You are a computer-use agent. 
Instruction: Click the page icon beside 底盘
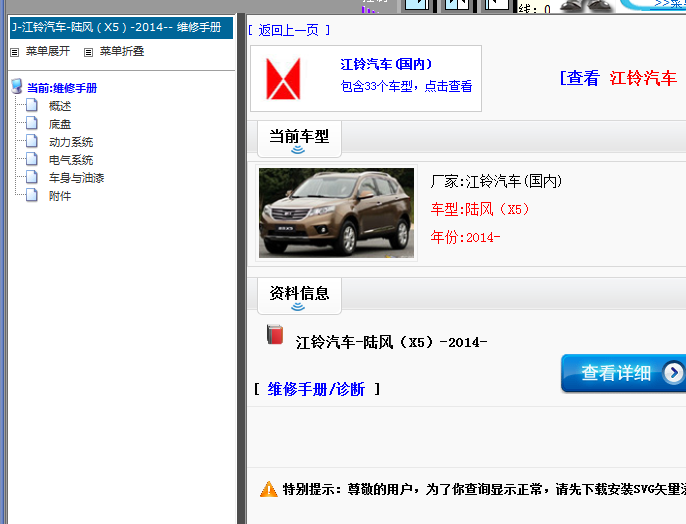point(32,123)
